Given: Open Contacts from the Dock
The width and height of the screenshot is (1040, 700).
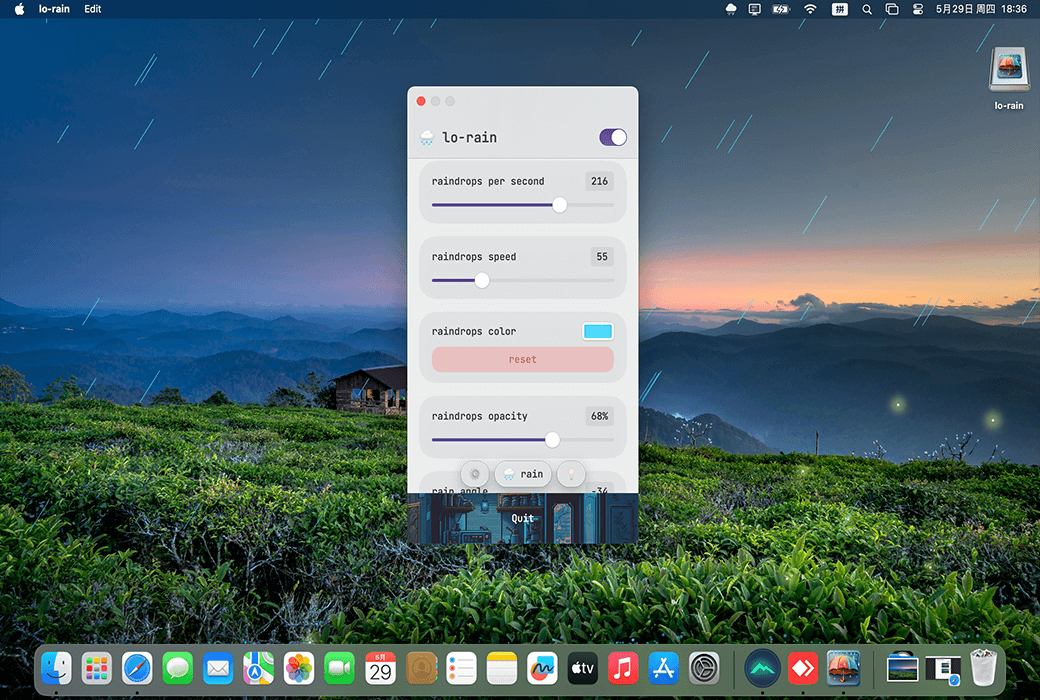Looking at the screenshot, I should coord(421,668).
